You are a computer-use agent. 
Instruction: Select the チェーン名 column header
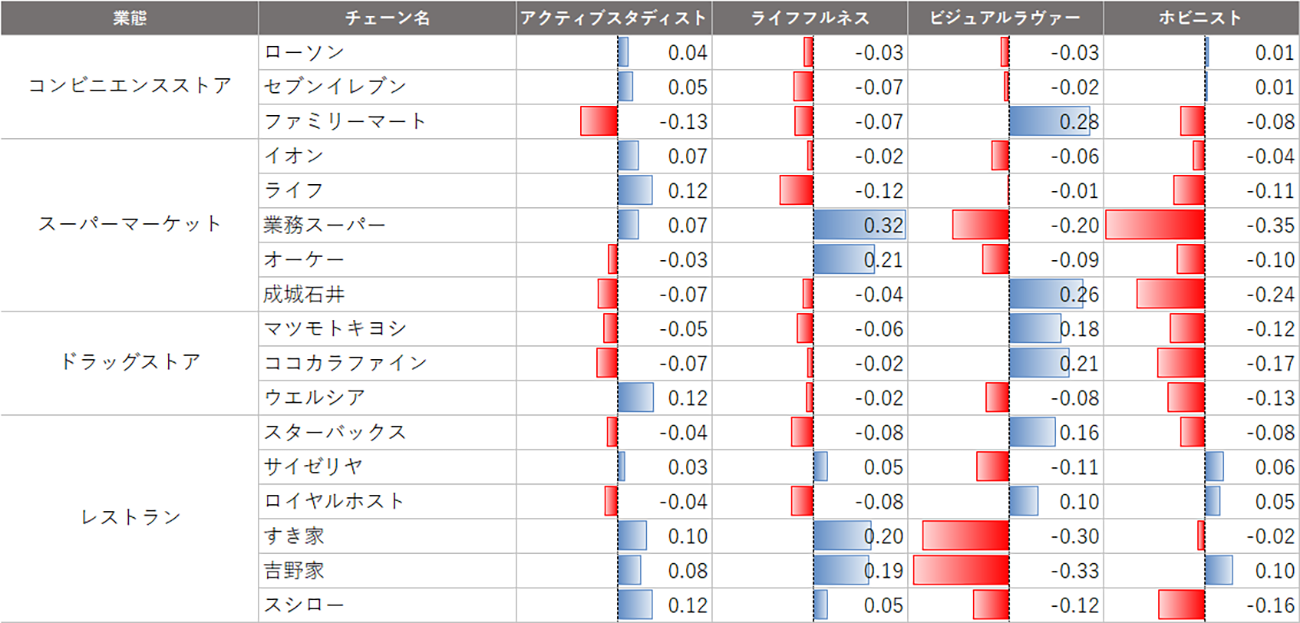point(387,18)
